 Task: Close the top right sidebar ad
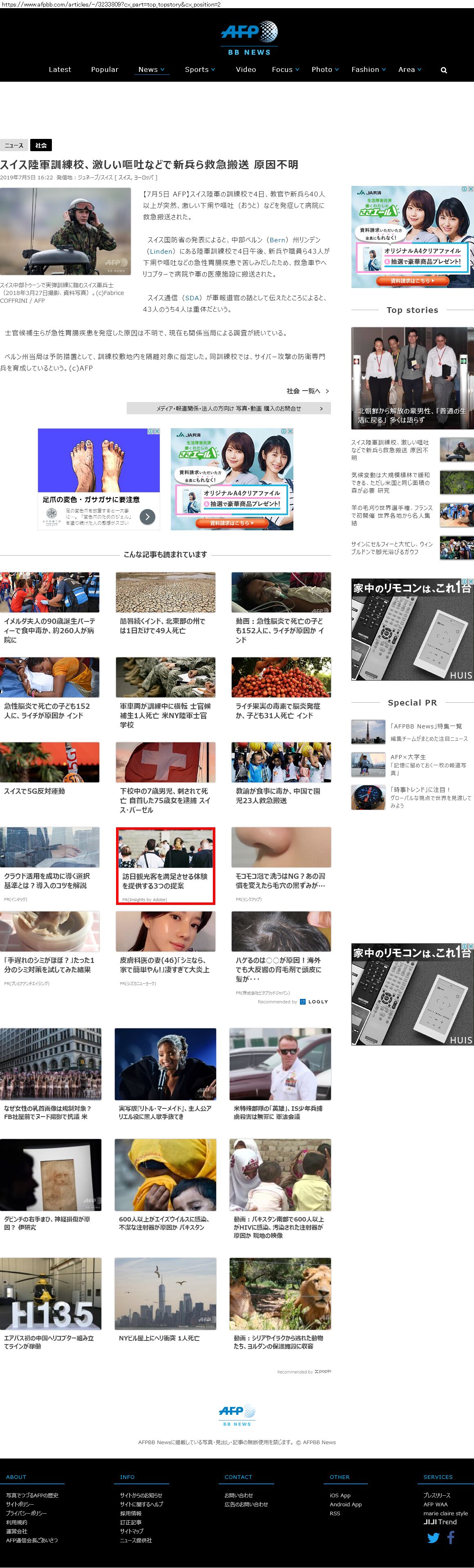470,189
